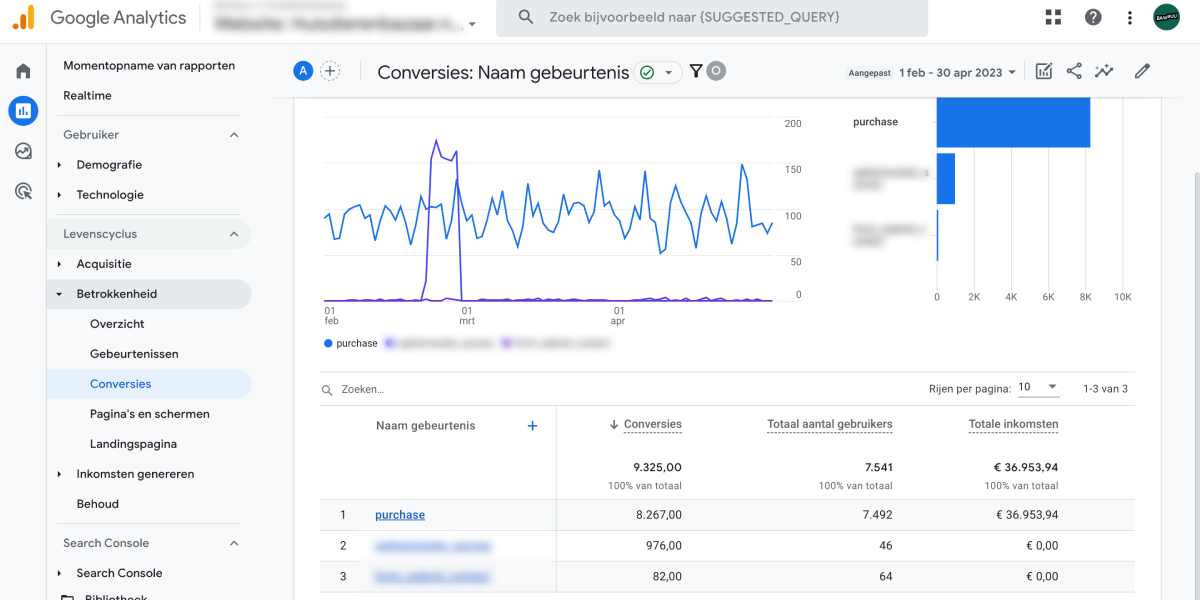Click the purchase event link in table
Viewport: 1200px width, 600px height.
coord(400,515)
